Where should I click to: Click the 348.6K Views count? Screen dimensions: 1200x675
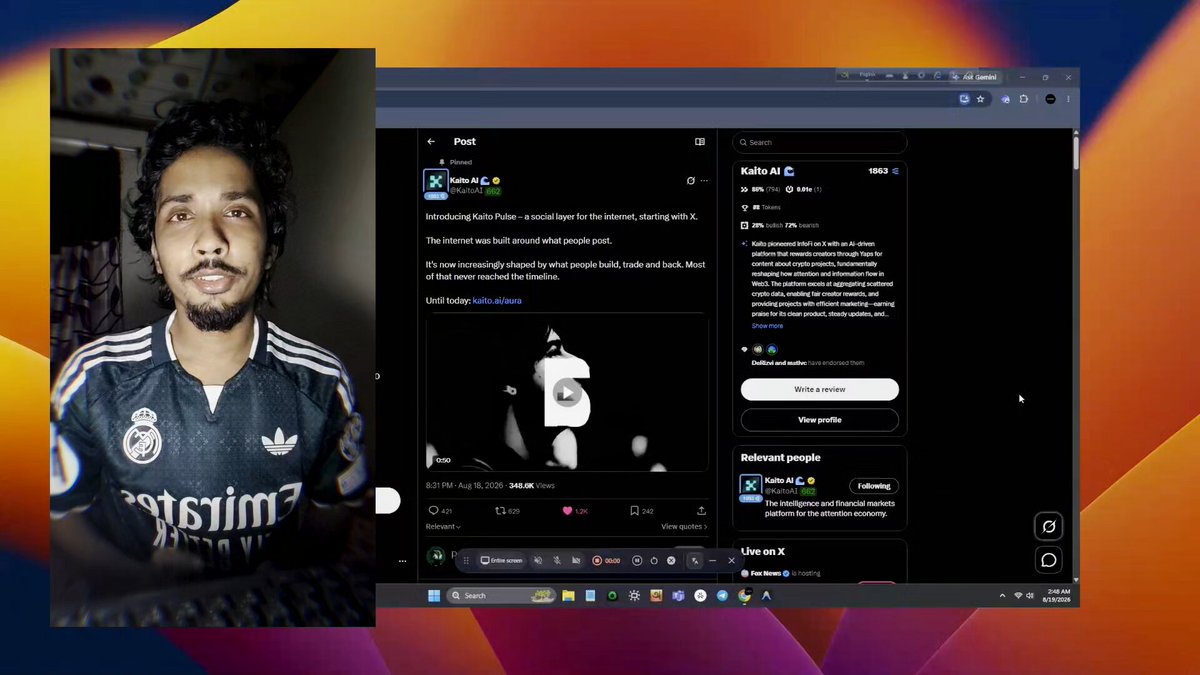(x=531, y=485)
